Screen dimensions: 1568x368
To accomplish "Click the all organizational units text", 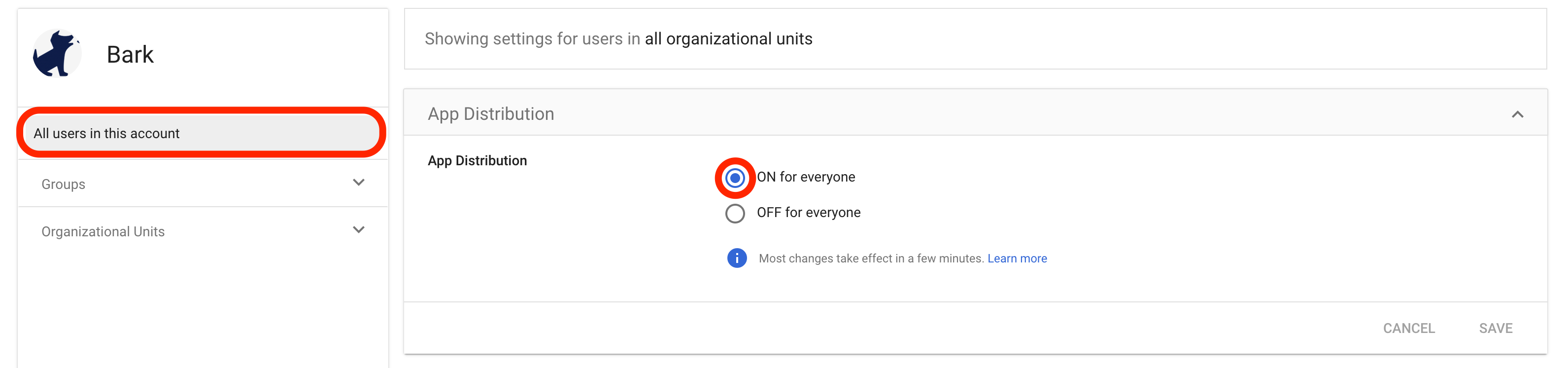I will [728, 39].
